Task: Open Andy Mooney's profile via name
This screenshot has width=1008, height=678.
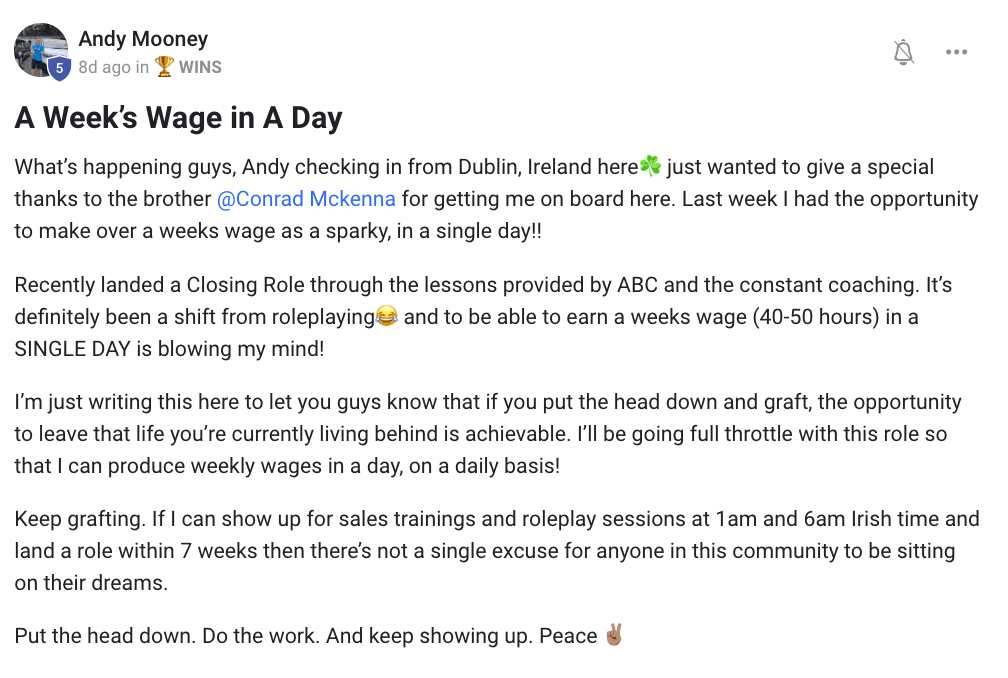Action: pos(143,39)
